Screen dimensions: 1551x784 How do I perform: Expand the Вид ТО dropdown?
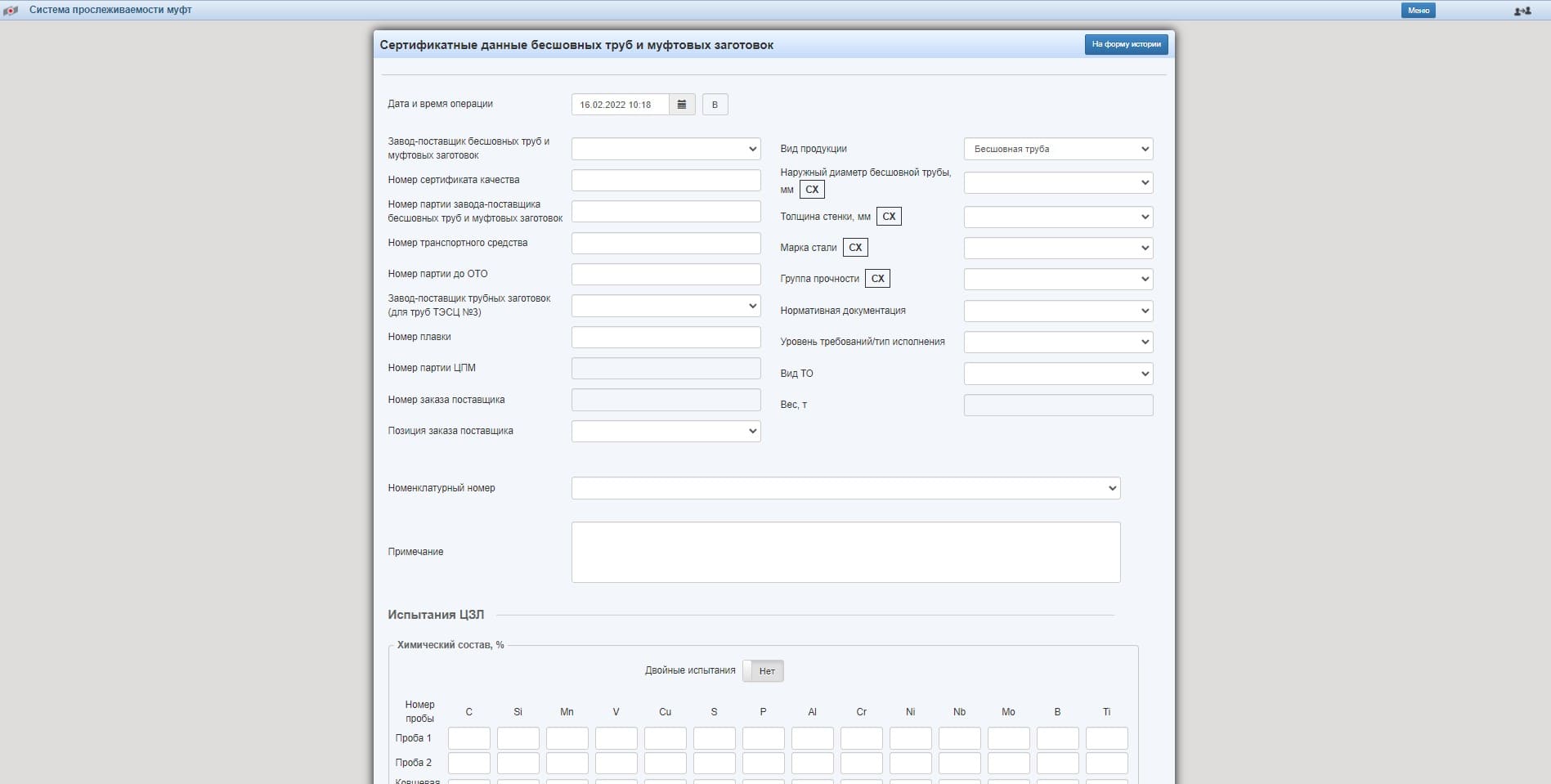coord(1058,374)
